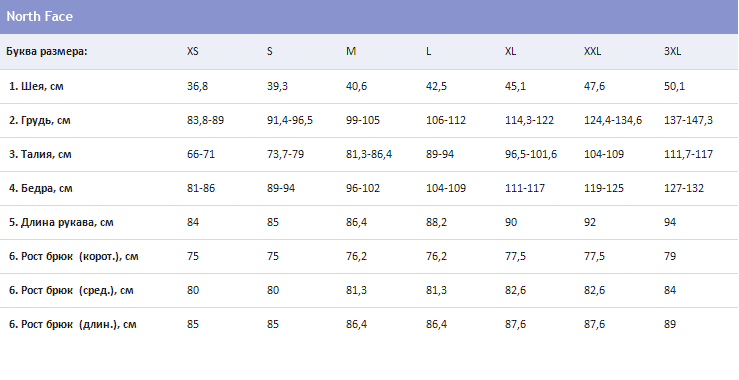This screenshot has height=380, width=739.
Task: Click the North Face table header
Action: point(40,17)
